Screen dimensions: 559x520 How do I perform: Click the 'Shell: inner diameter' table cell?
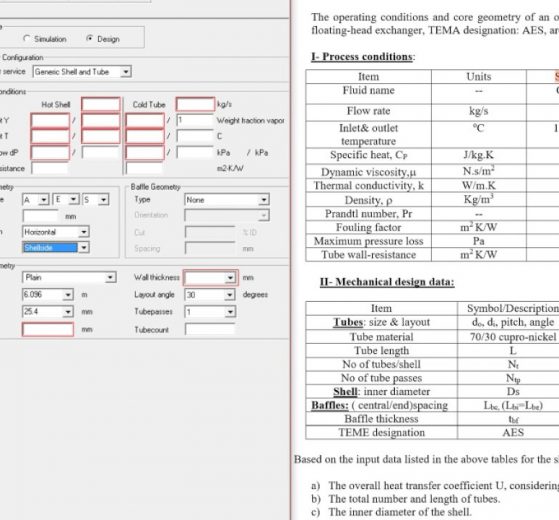[381, 391]
